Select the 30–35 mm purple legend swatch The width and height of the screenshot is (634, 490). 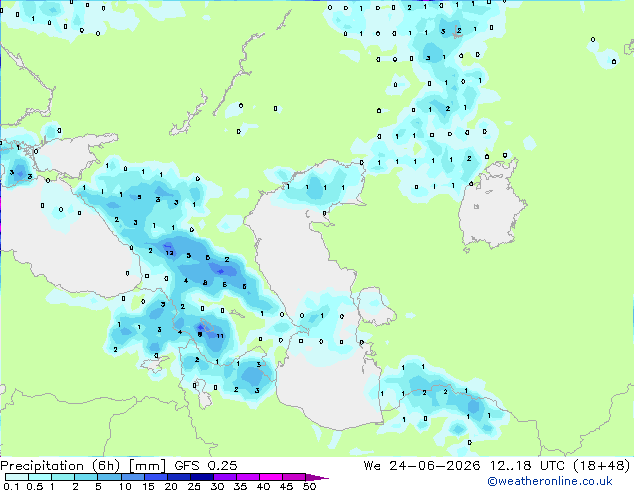click(x=224, y=477)
